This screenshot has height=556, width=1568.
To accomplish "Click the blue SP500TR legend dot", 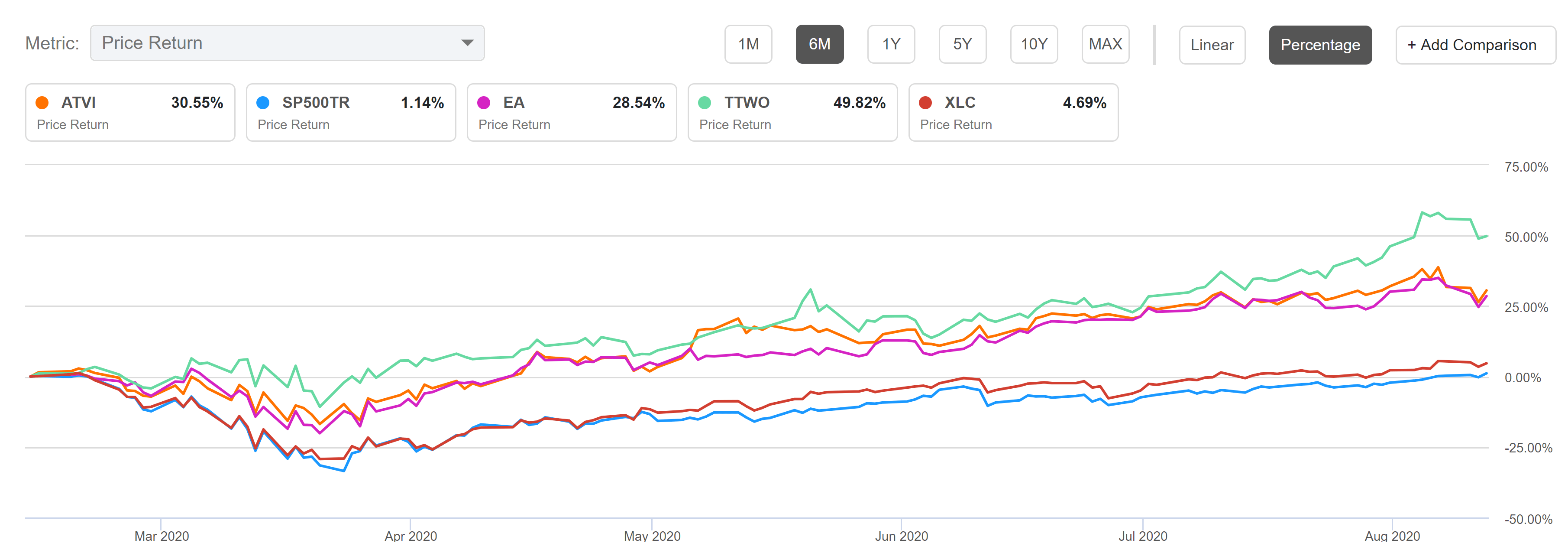I will tap(263, 102).
